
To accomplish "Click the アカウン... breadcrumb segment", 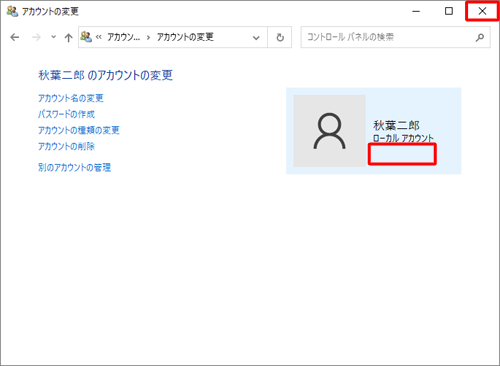I will [x=123, y=37].
